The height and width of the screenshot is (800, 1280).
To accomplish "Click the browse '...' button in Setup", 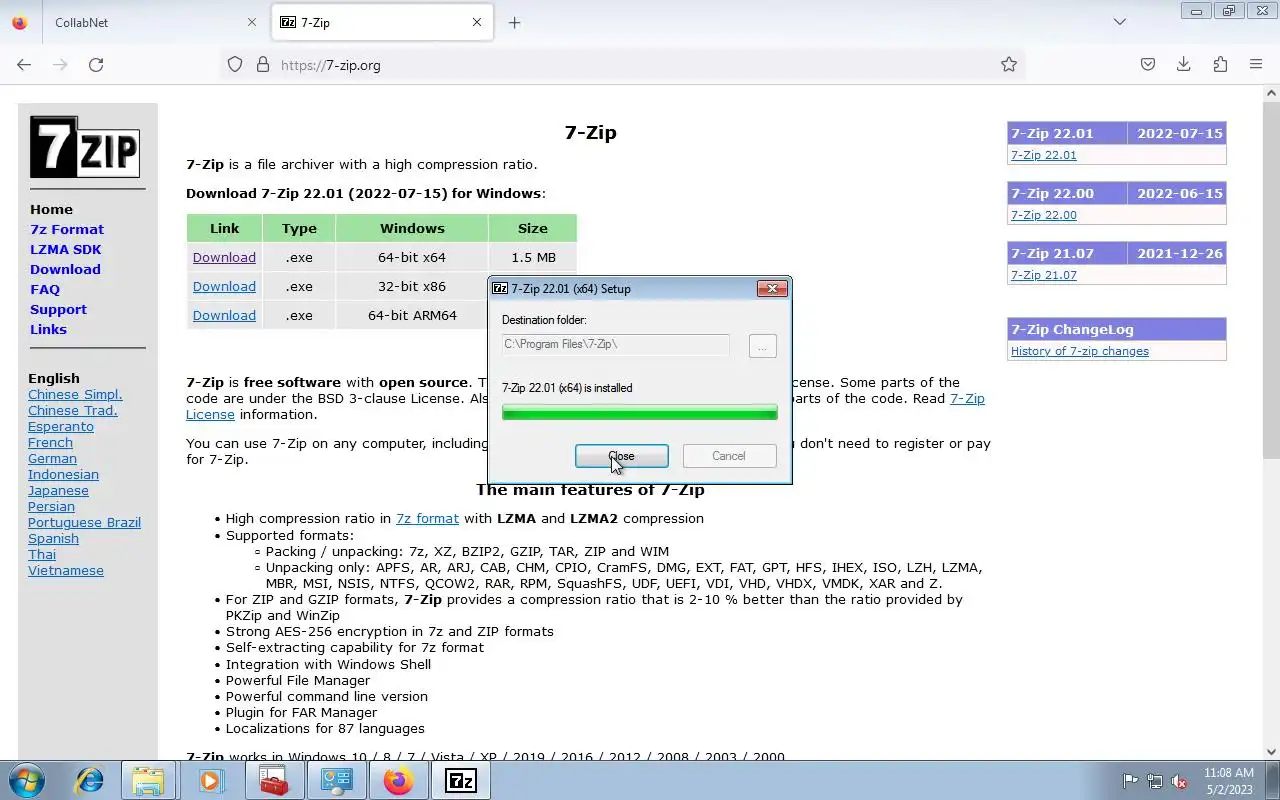I will coord(762,346).
